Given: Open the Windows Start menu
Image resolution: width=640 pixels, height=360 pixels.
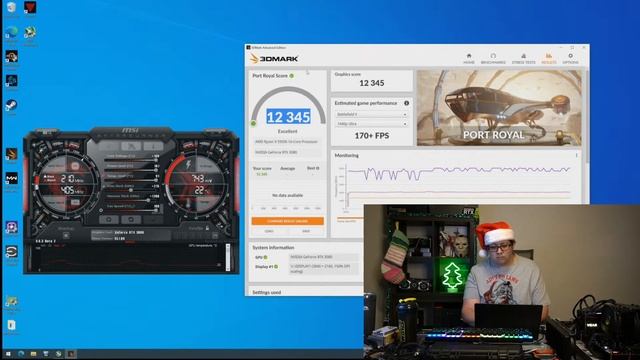Looking at the screenshot, I should coord(8,354).
